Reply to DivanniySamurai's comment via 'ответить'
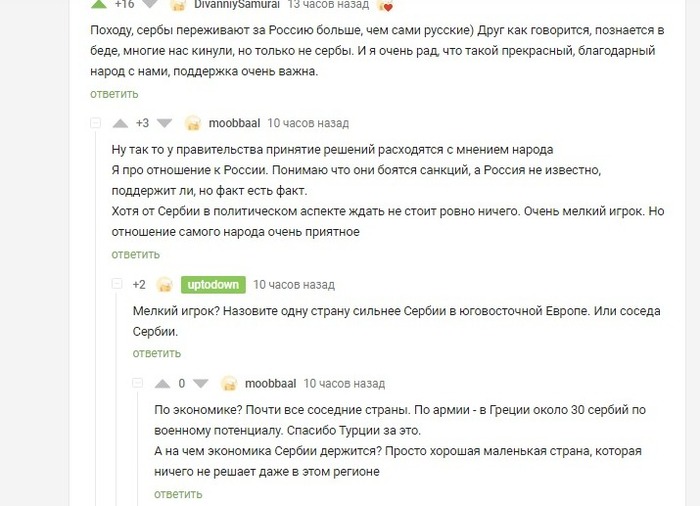Image resolution: width=700 pixels, height=506 pixels. coord(113,94)
